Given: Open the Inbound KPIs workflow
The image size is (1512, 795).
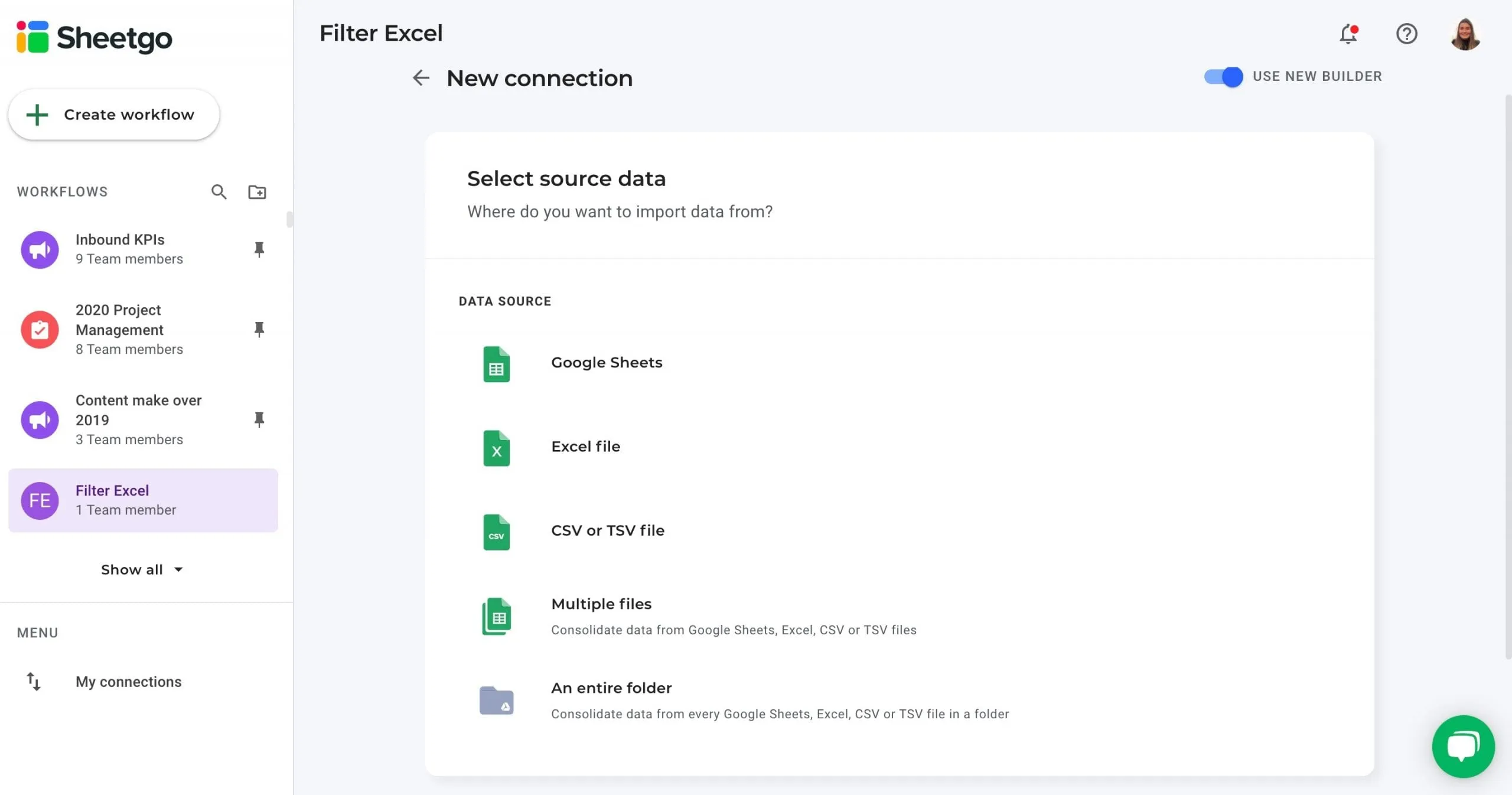Looking at the screenshot, I should click(x=143, y=249).
